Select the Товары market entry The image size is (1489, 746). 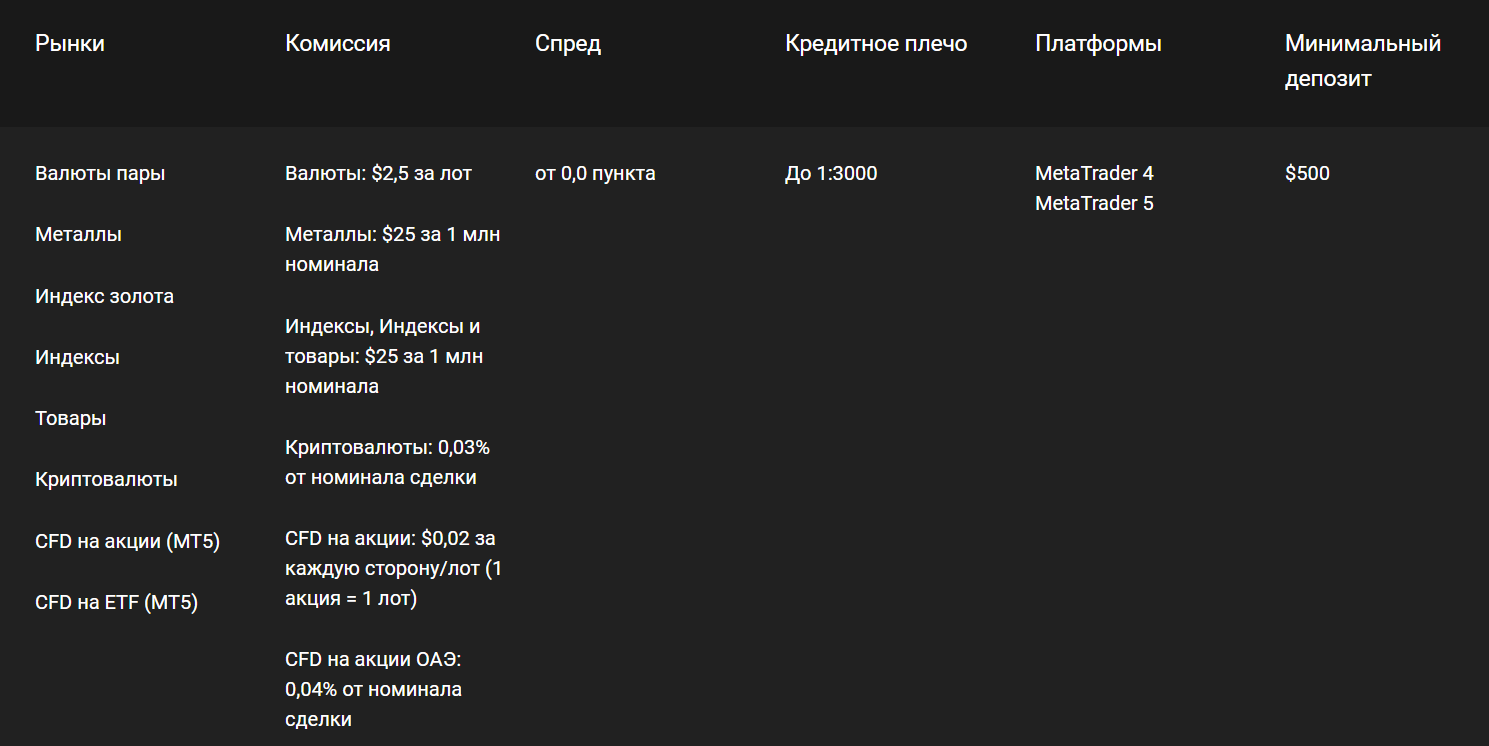coord(70,419)
